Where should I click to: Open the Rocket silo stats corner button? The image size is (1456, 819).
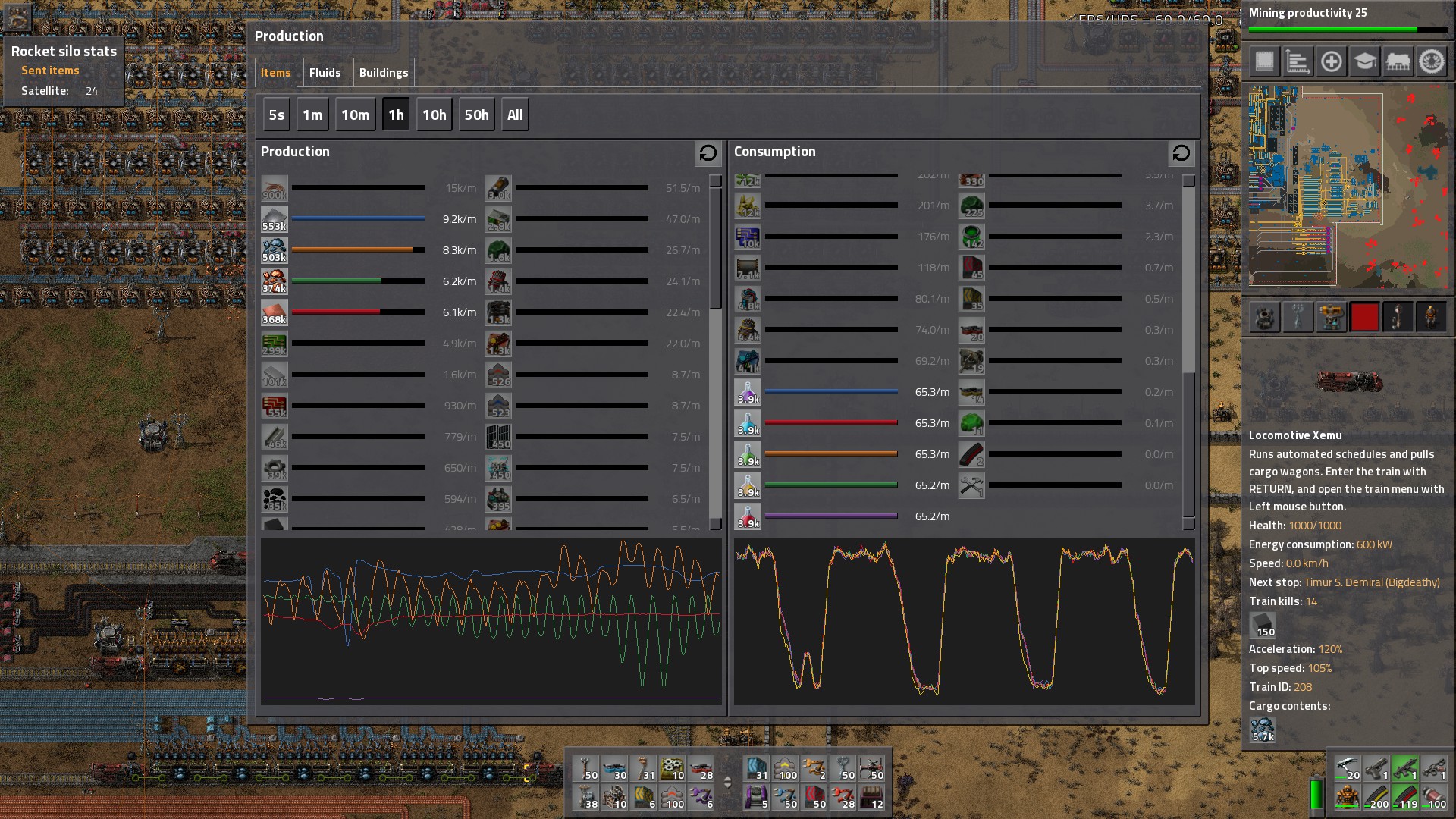[x=17, y=16]
